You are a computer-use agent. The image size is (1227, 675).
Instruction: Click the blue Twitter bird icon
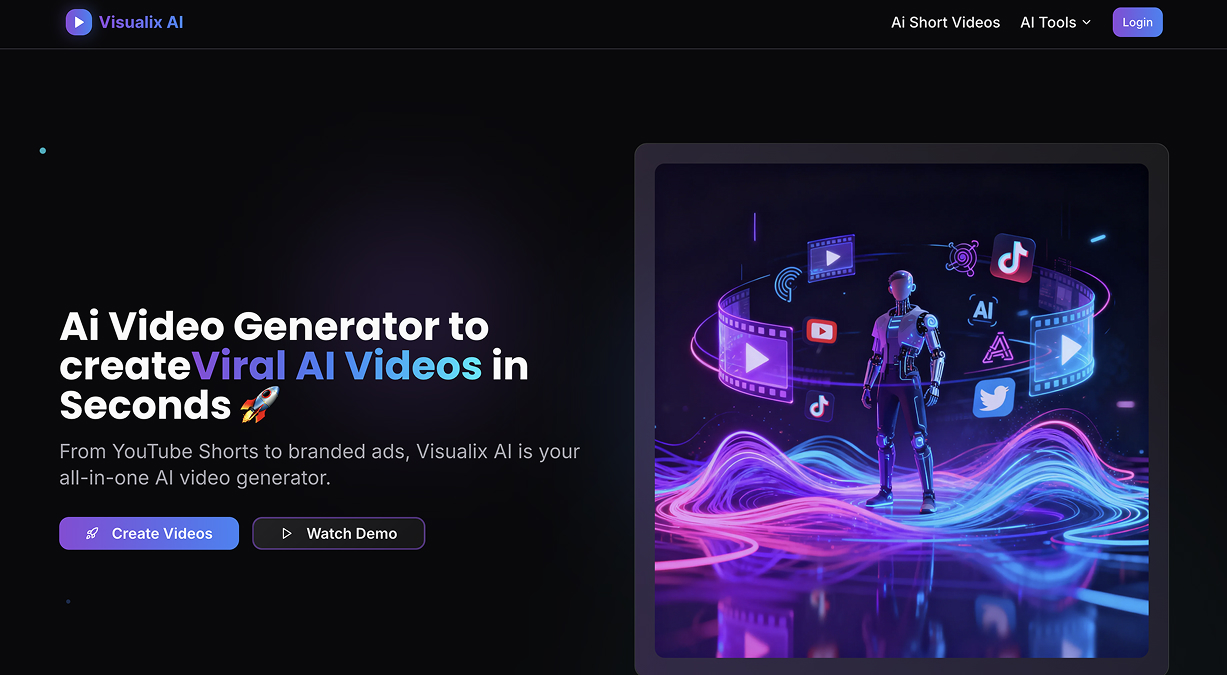[x=994, y=397]
